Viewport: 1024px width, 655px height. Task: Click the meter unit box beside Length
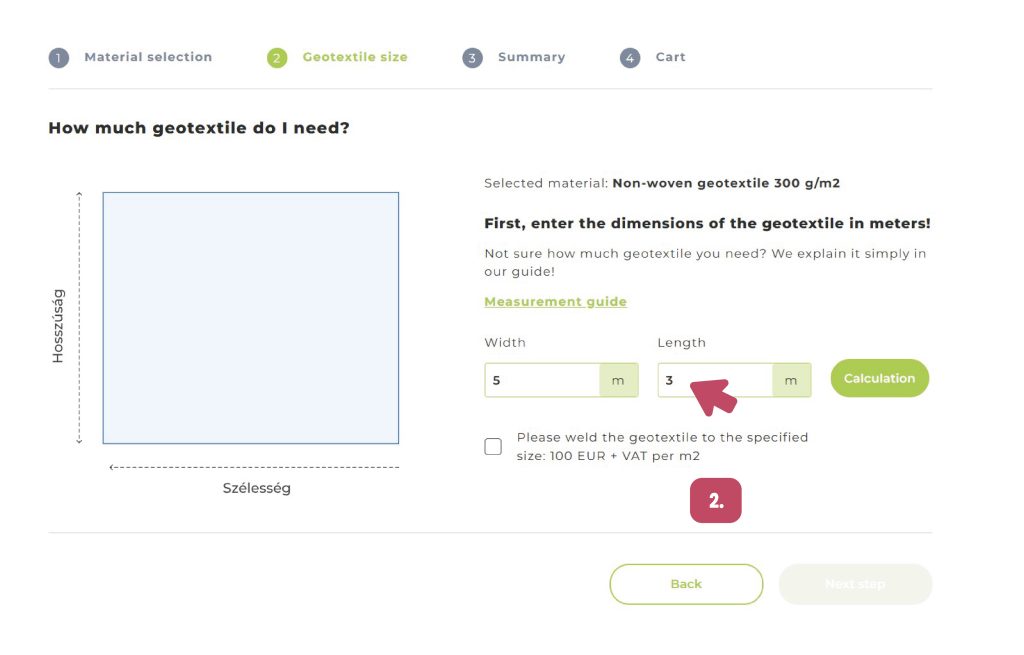(791, 380)
